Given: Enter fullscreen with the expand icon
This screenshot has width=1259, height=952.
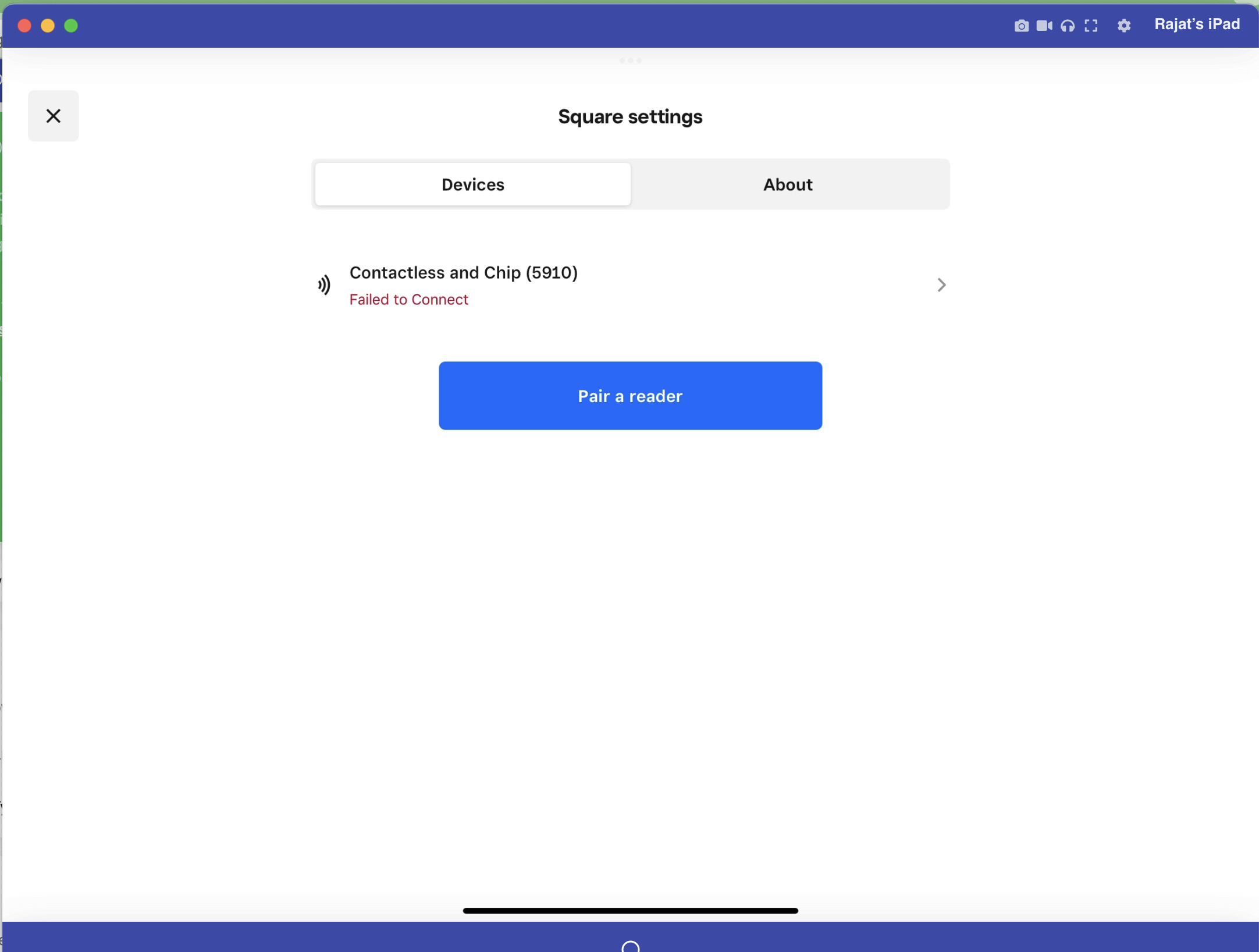Looking at the screenshot, I should pyautogui.click(x=1091, y=26).
